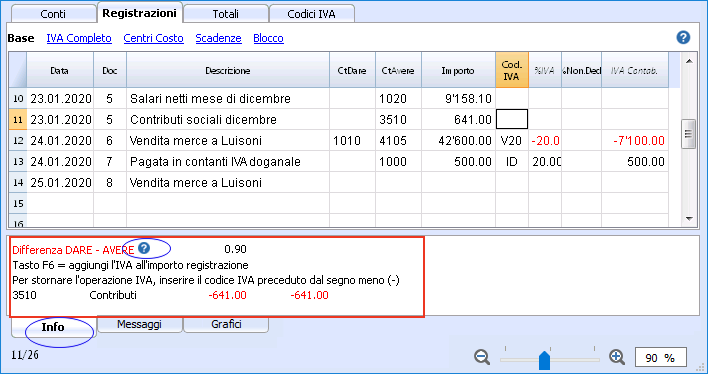Click the 'Contributi' account name in info panel
708x374 pixels.
pos(113,295)
